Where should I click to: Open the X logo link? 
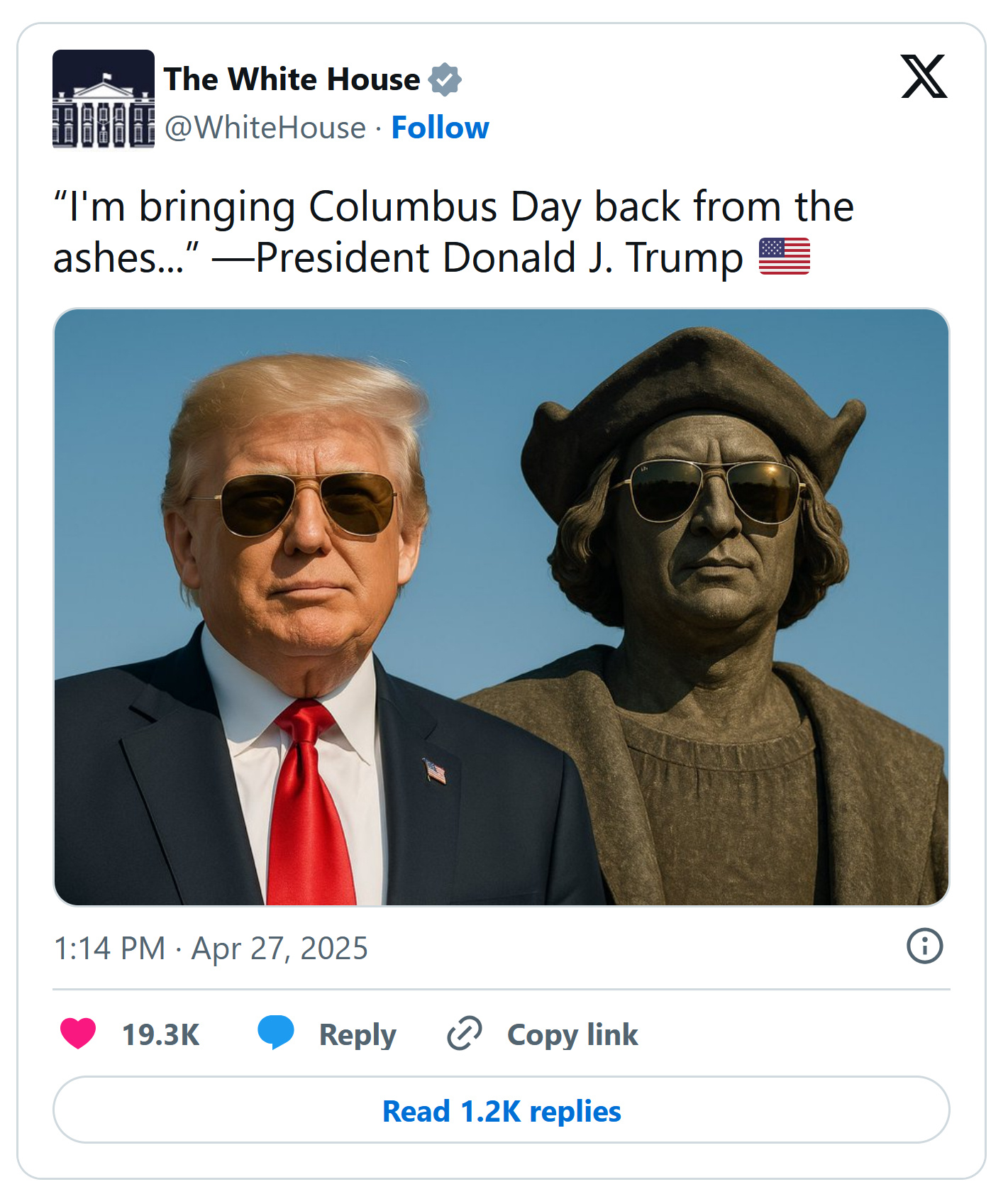pyautogui.click(x=924, y=77)
